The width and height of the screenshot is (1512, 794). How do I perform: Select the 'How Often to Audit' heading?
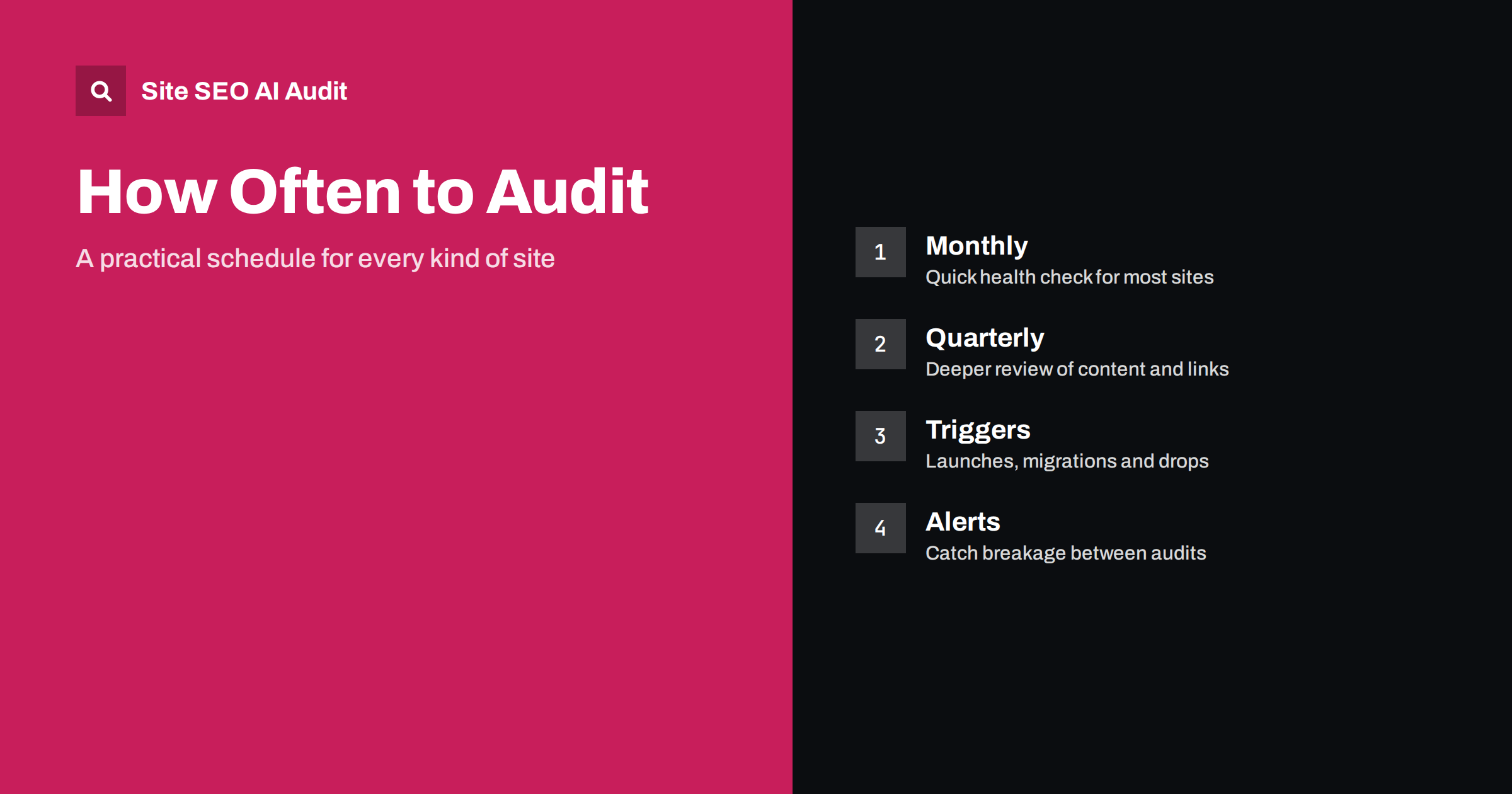point(362,192)
